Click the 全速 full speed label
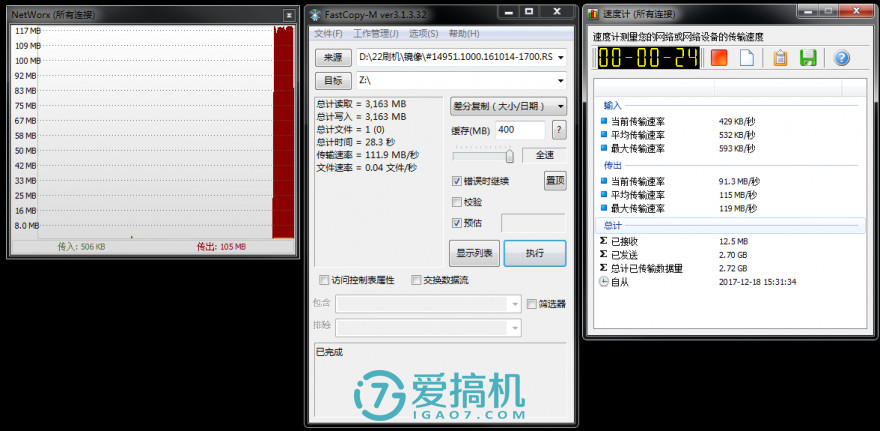 (544, 155)
